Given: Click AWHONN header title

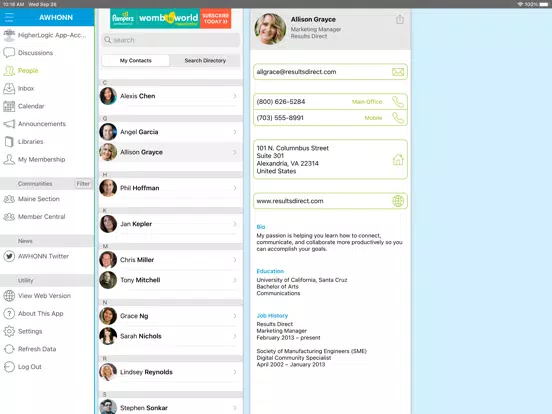Looking at the screenshot, I should [x=56, y=17].
